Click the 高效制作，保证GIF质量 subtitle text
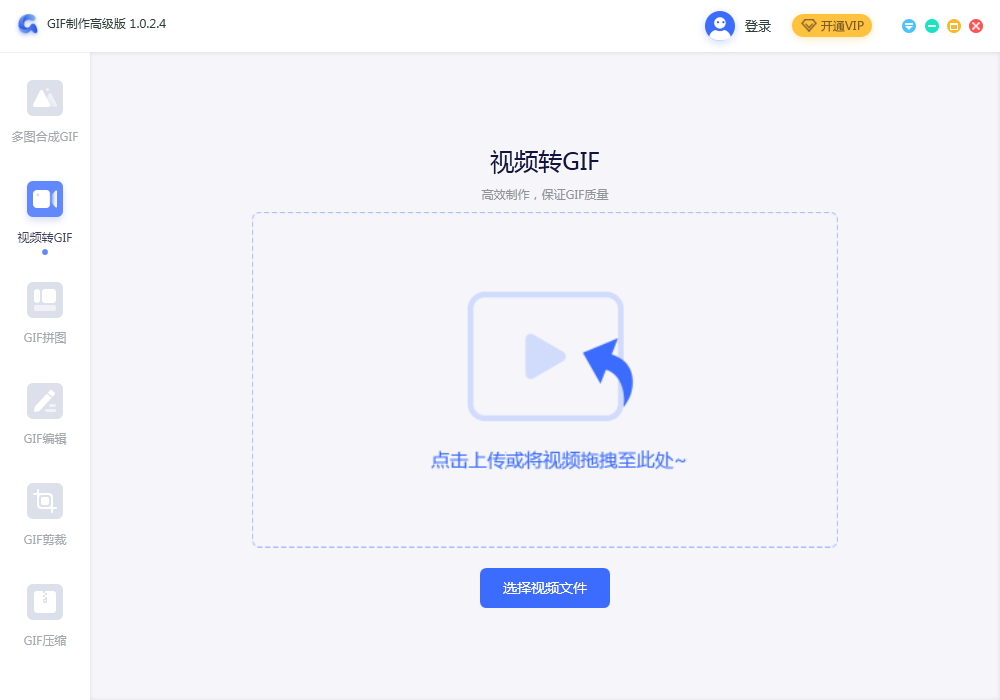This screenshot has height=700, width=1000. (x=544, y=195)
